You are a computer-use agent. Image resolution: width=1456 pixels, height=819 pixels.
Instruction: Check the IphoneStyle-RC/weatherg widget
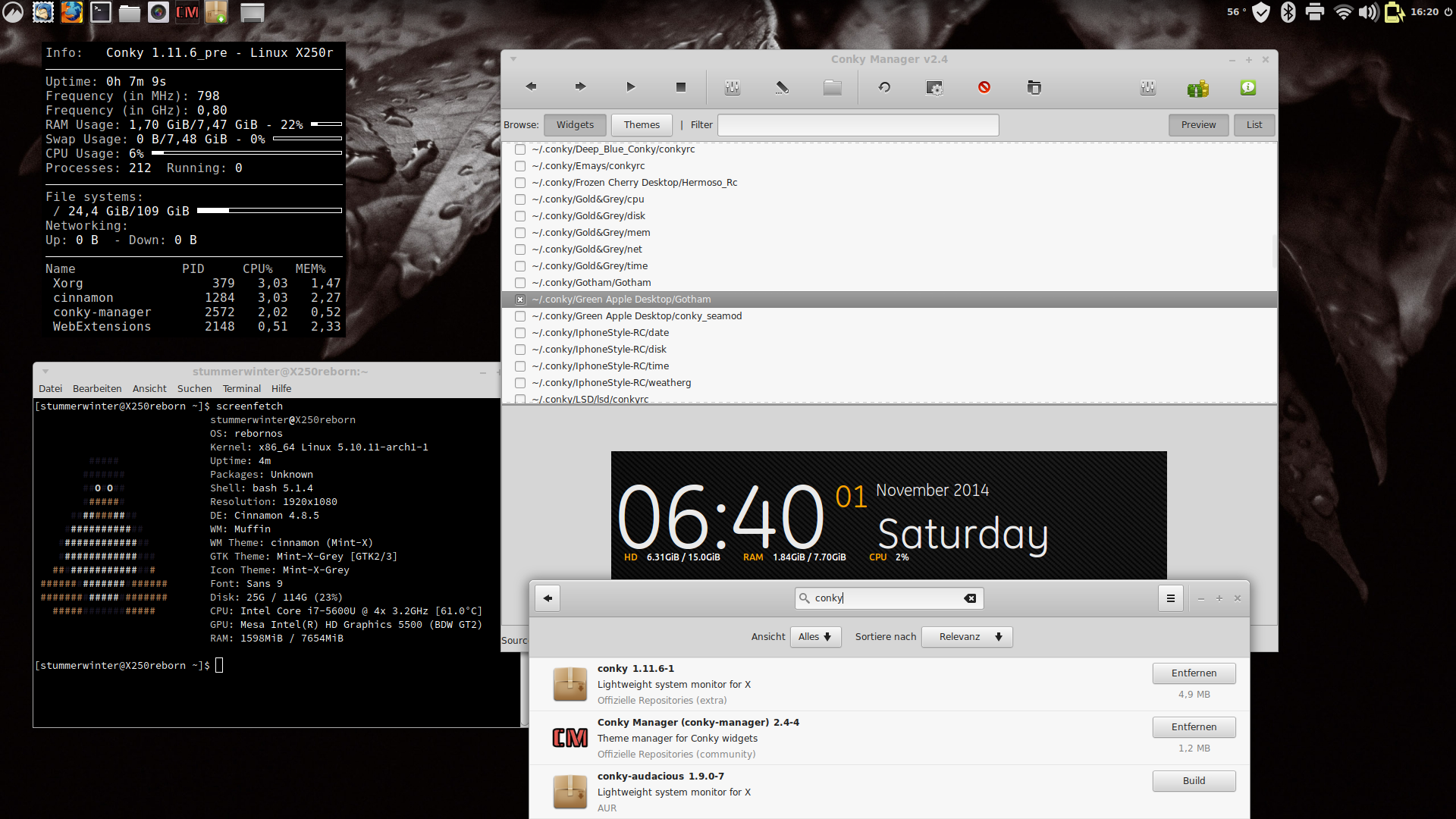coord(519,383)
